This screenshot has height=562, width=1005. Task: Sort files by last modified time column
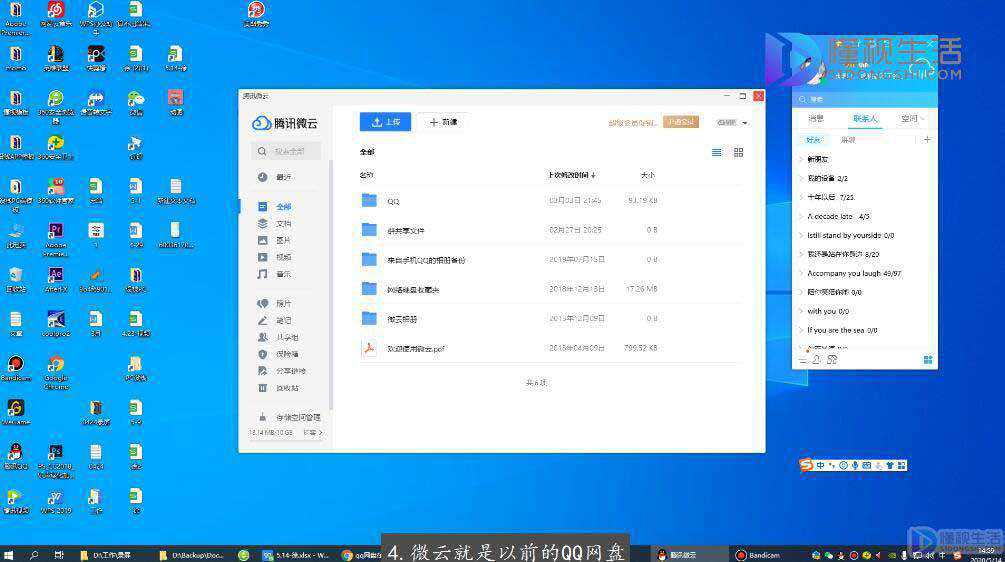[571, 175]
